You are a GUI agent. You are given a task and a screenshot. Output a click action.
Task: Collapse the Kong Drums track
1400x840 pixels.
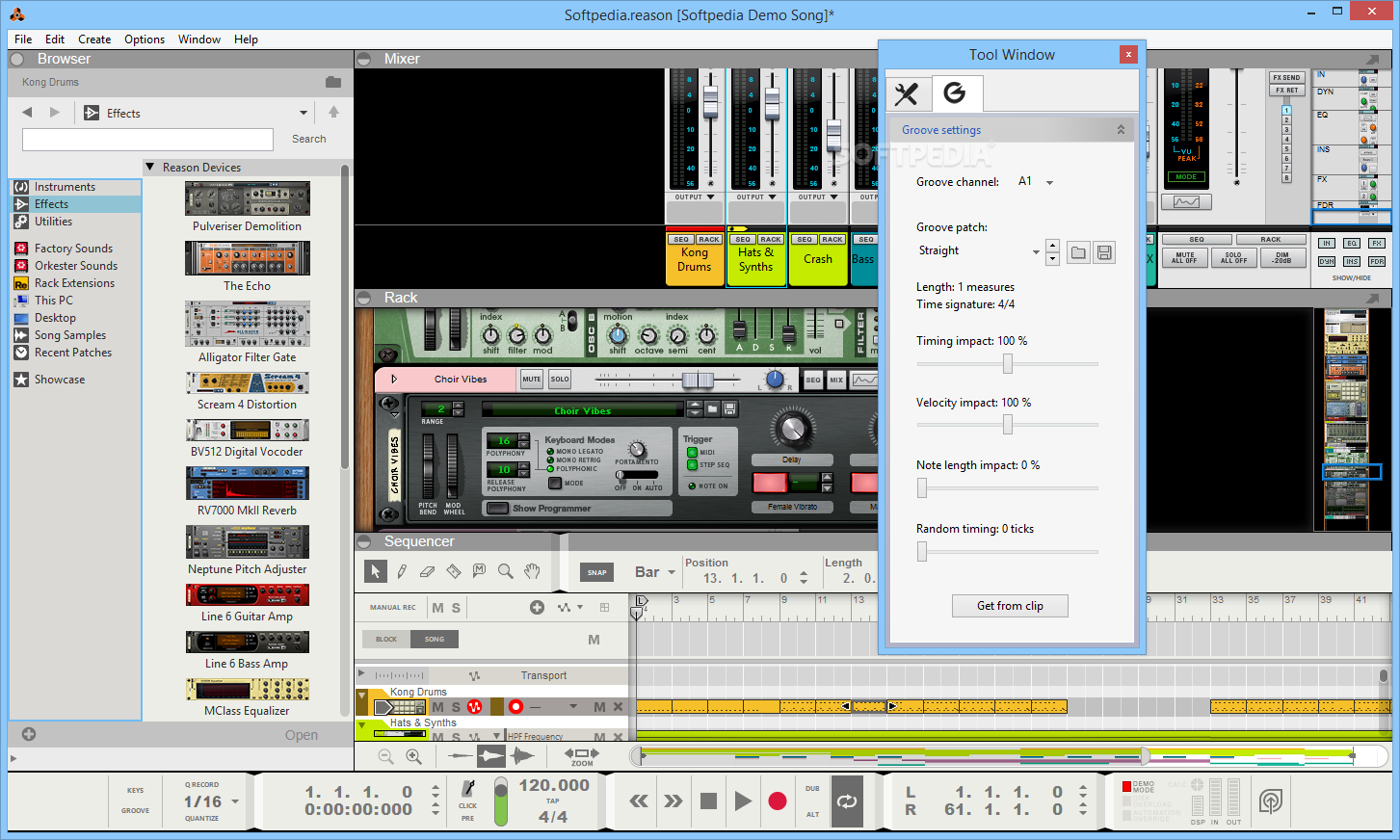pos(362,696)
